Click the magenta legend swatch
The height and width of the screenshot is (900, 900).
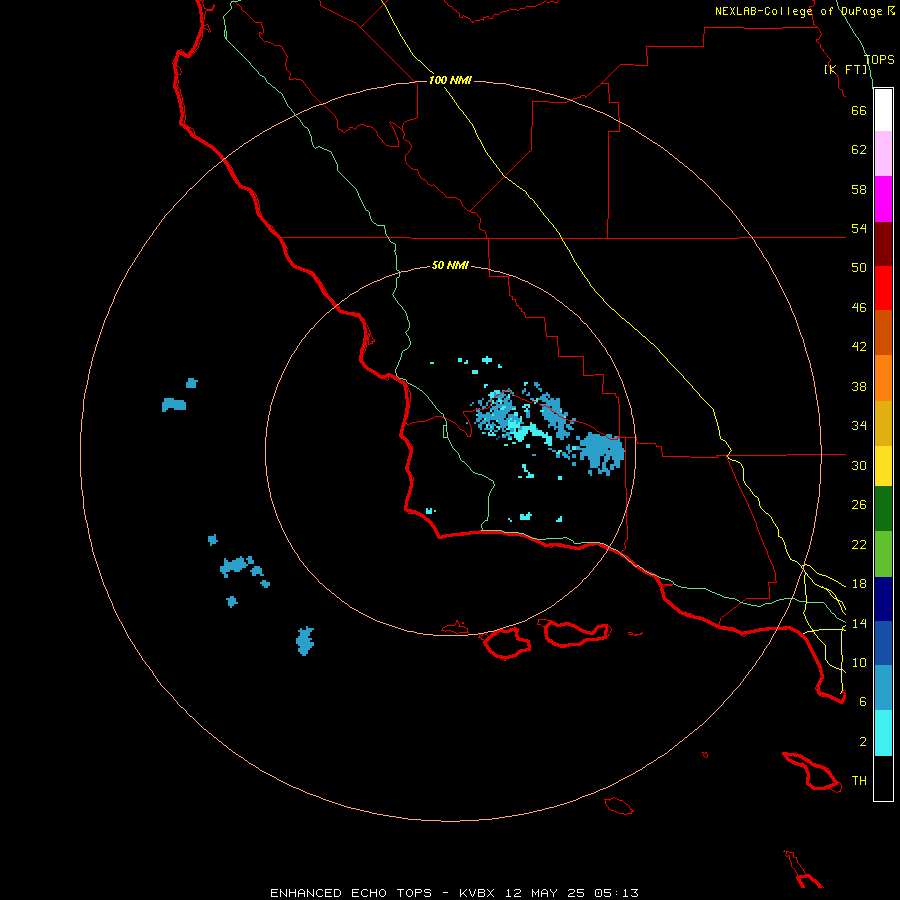(x=883, y=199)
